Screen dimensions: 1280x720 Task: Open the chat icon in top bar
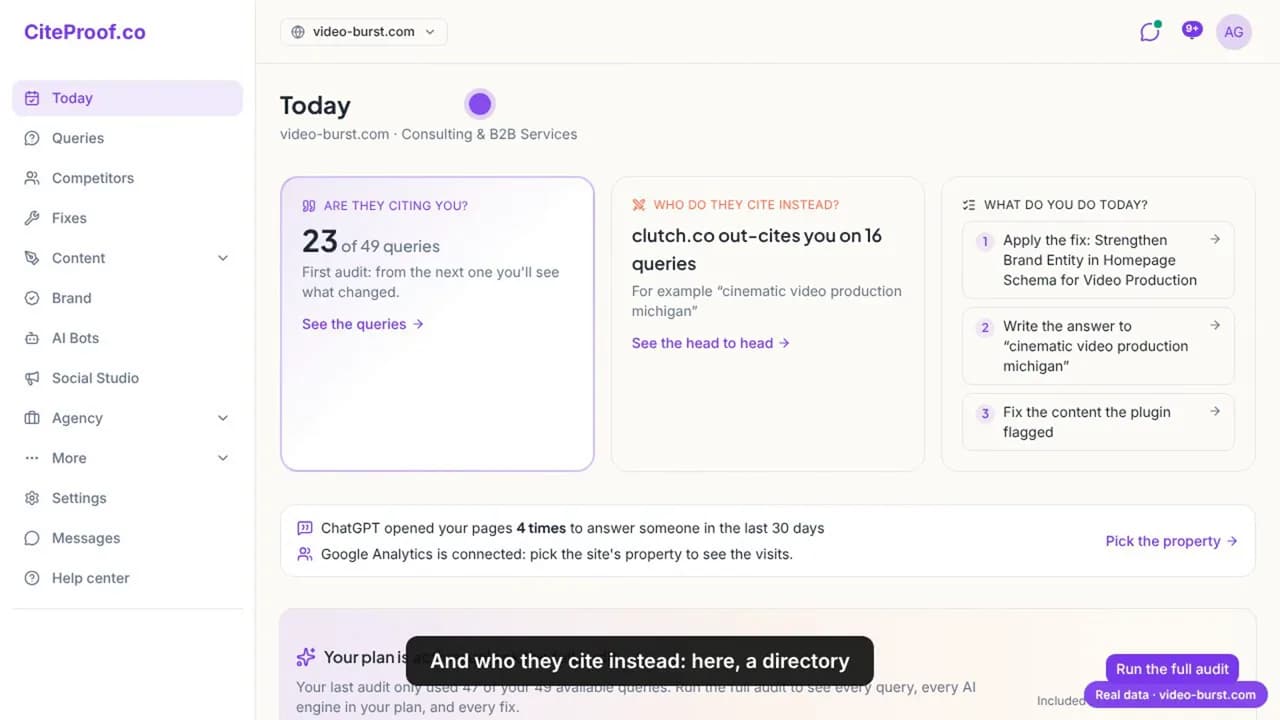1150,32
